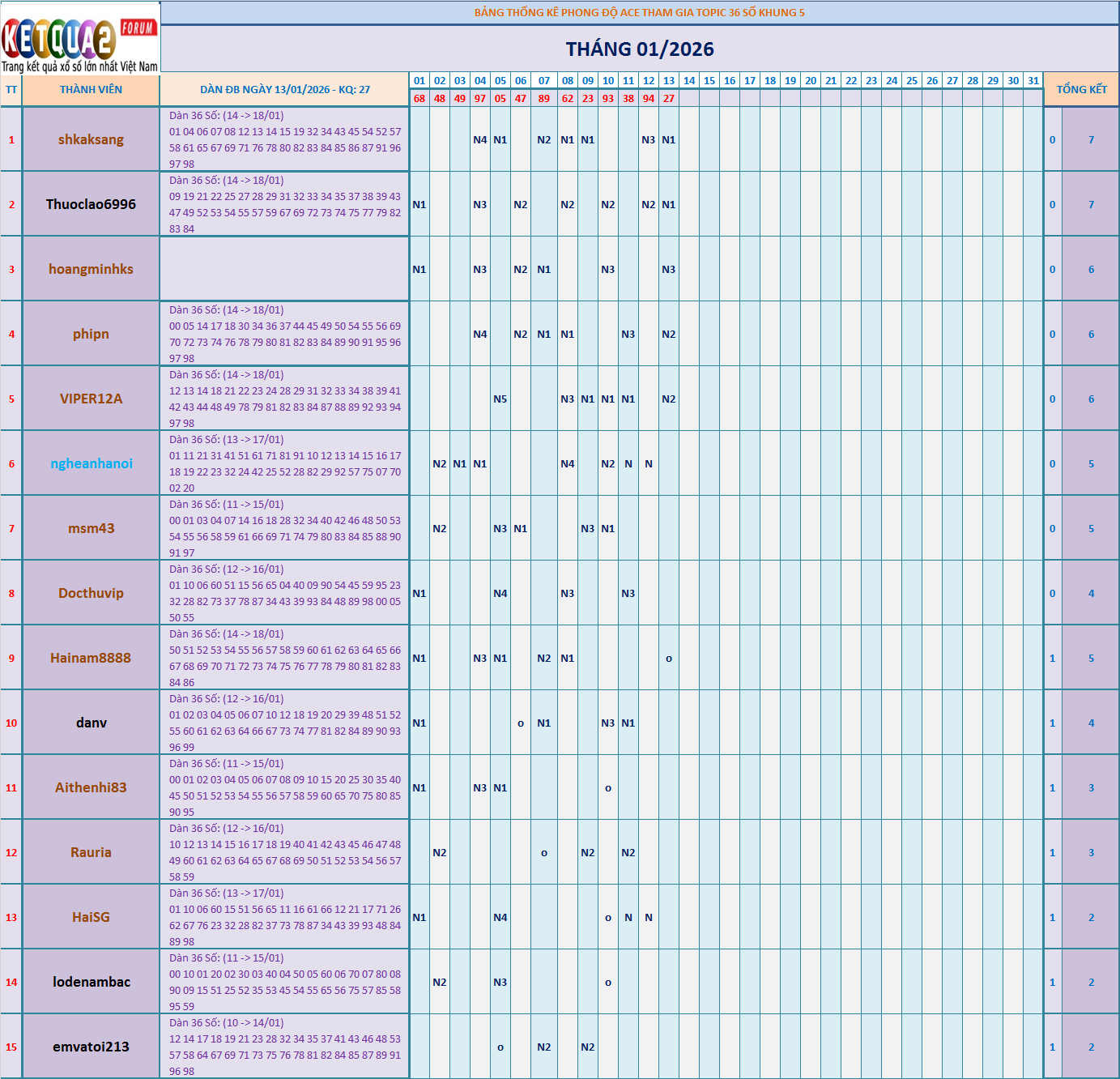1120x1079 pixels.
Task: Click the DÀN ĐB NGÀY 13/01/2026 header
Action: [285, 89]
